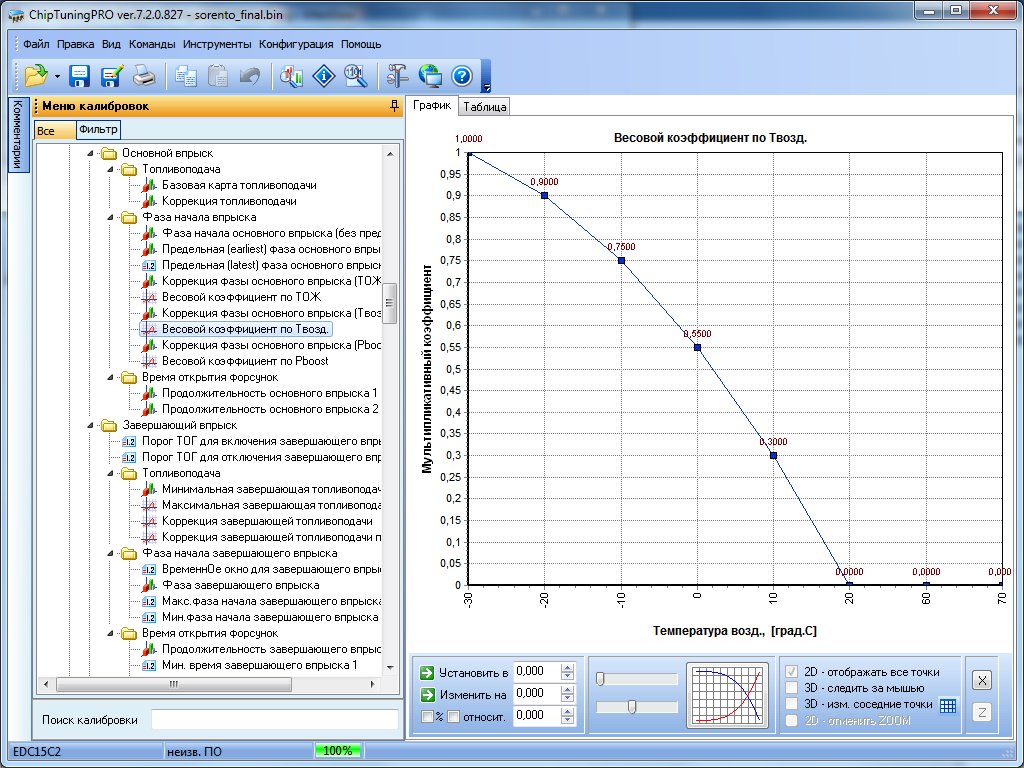Click the Save floppy disk icon
Viewport: 1024px width, 768px height.
(80, 75)
